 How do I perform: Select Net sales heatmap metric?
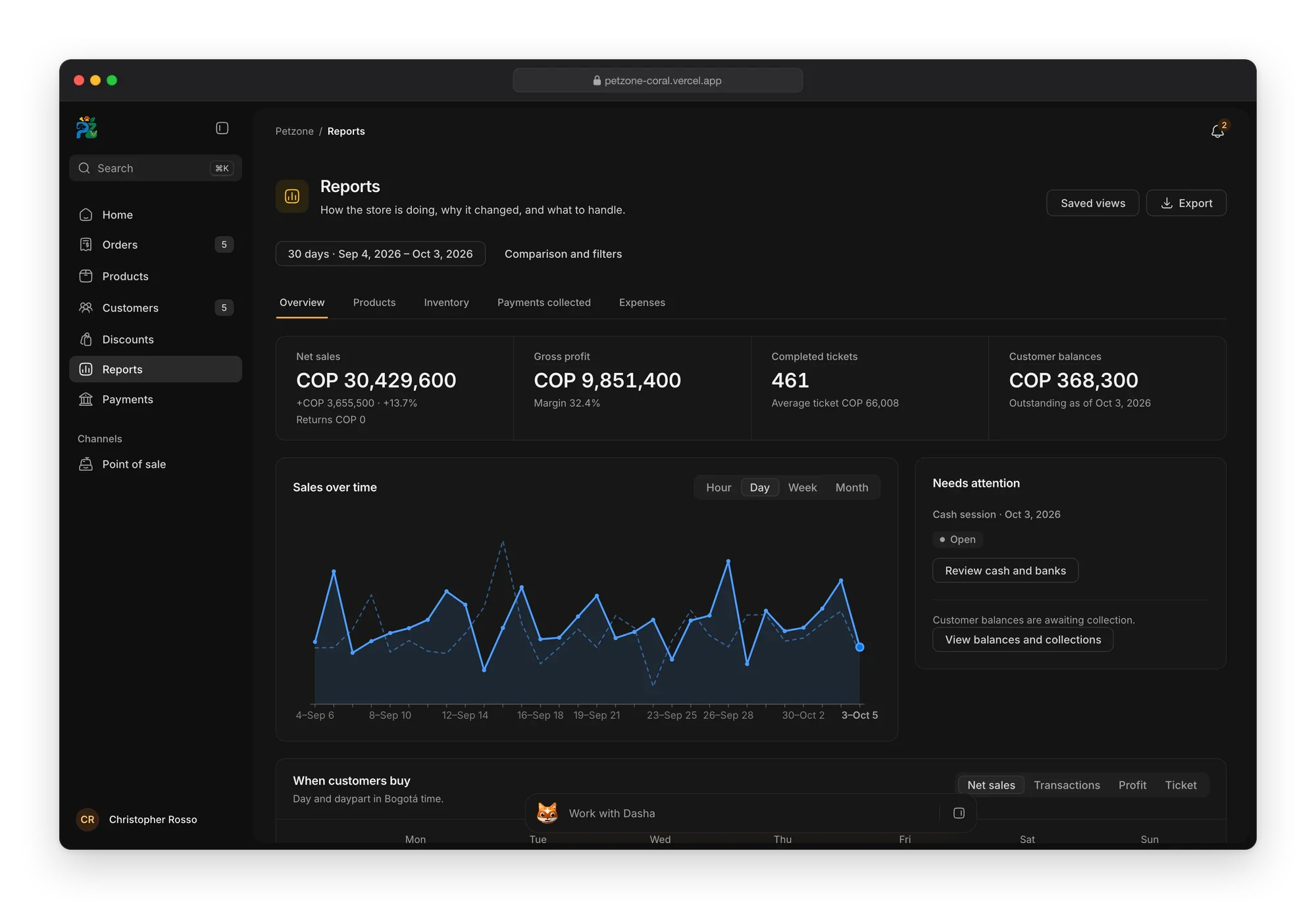[x=991, y=785]
